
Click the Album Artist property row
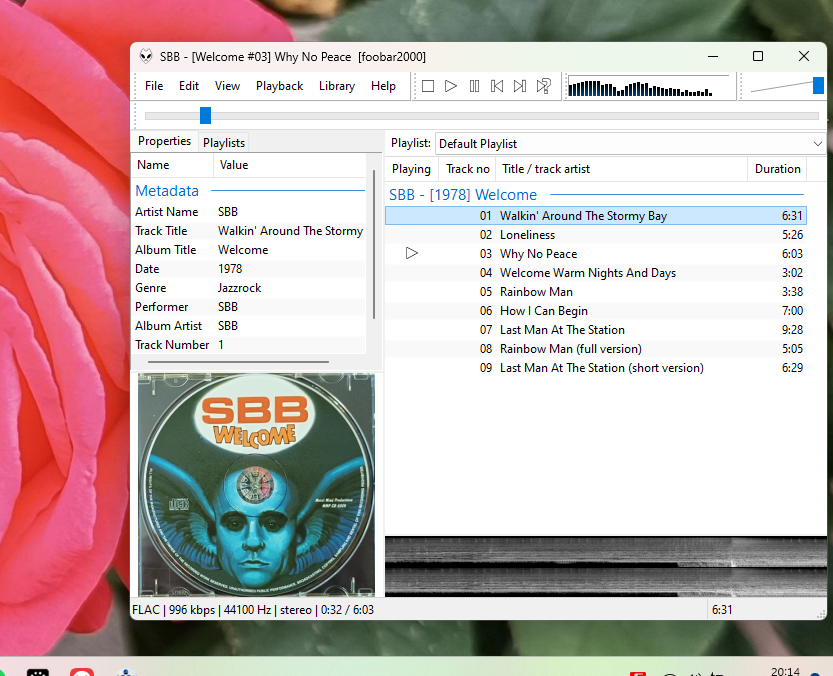point(249,326)
